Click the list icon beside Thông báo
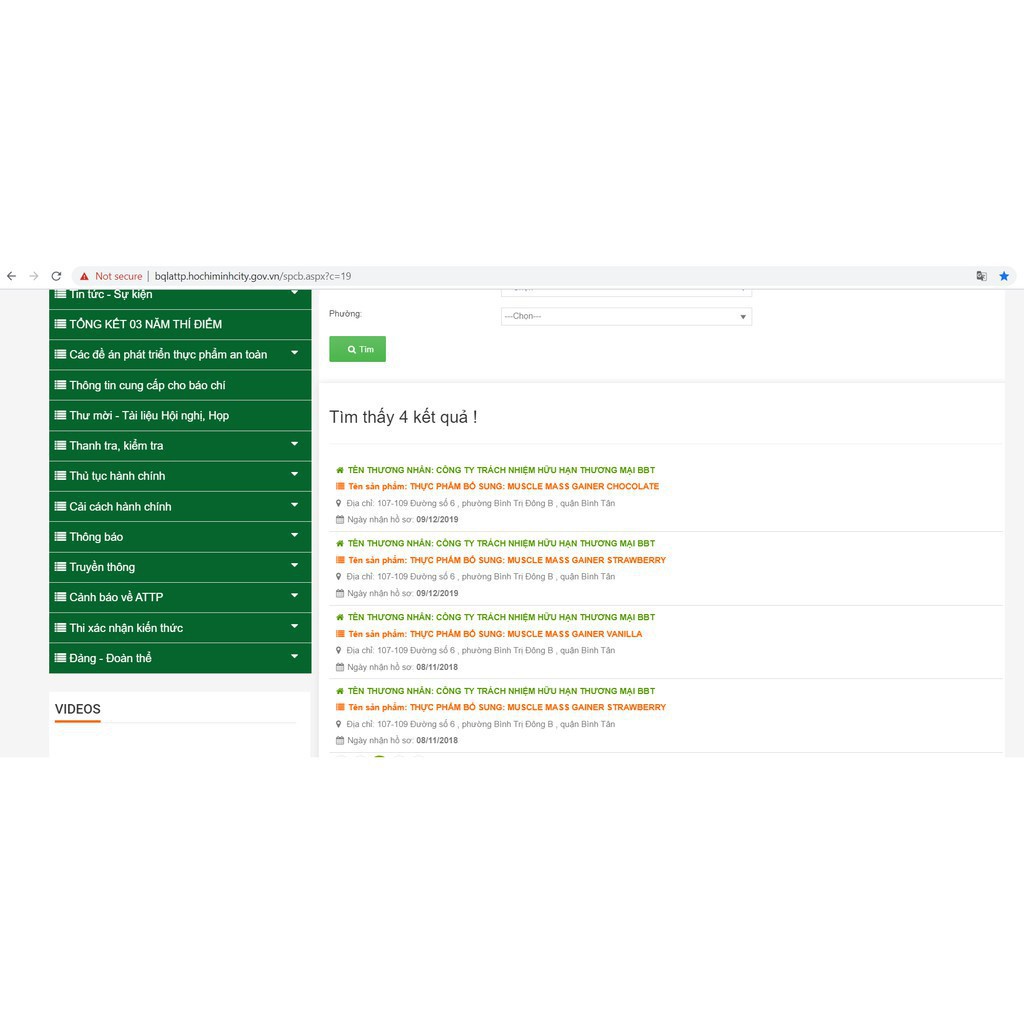The width and height of the screenshot is (1024, 1024). click(61, 537)
